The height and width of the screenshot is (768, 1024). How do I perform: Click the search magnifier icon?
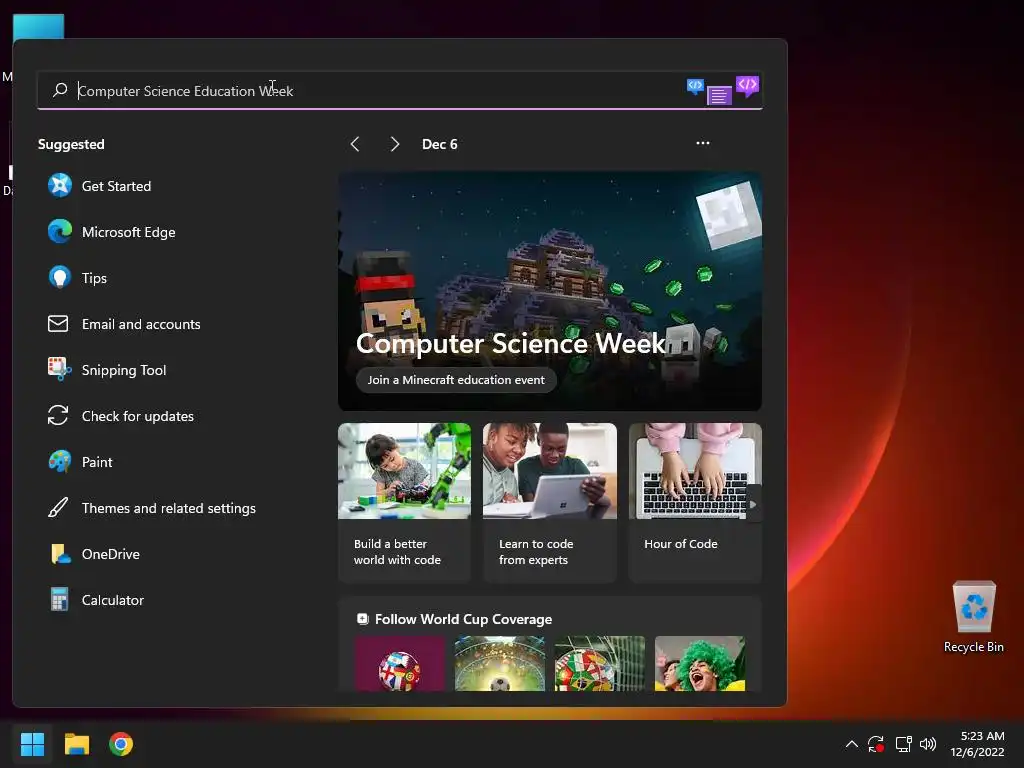(x=60, y=90)
